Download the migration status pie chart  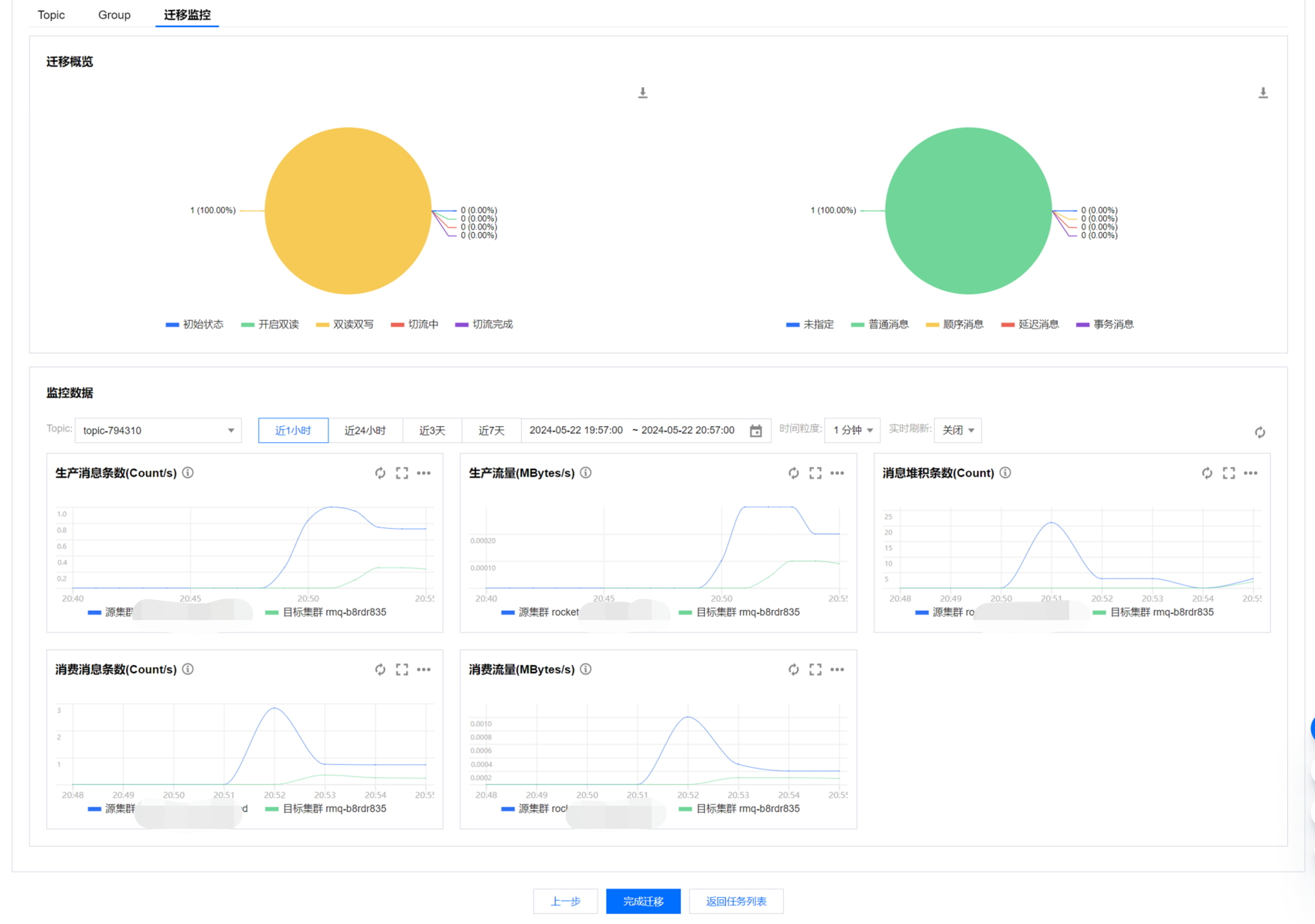click(x=642, y=93)
